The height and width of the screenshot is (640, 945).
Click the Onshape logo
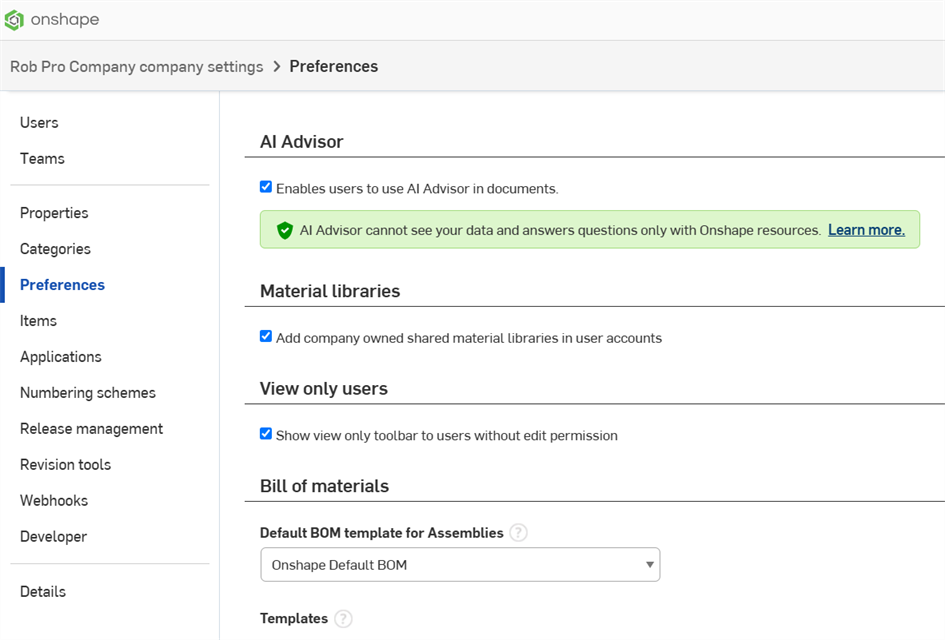point(50,19)
